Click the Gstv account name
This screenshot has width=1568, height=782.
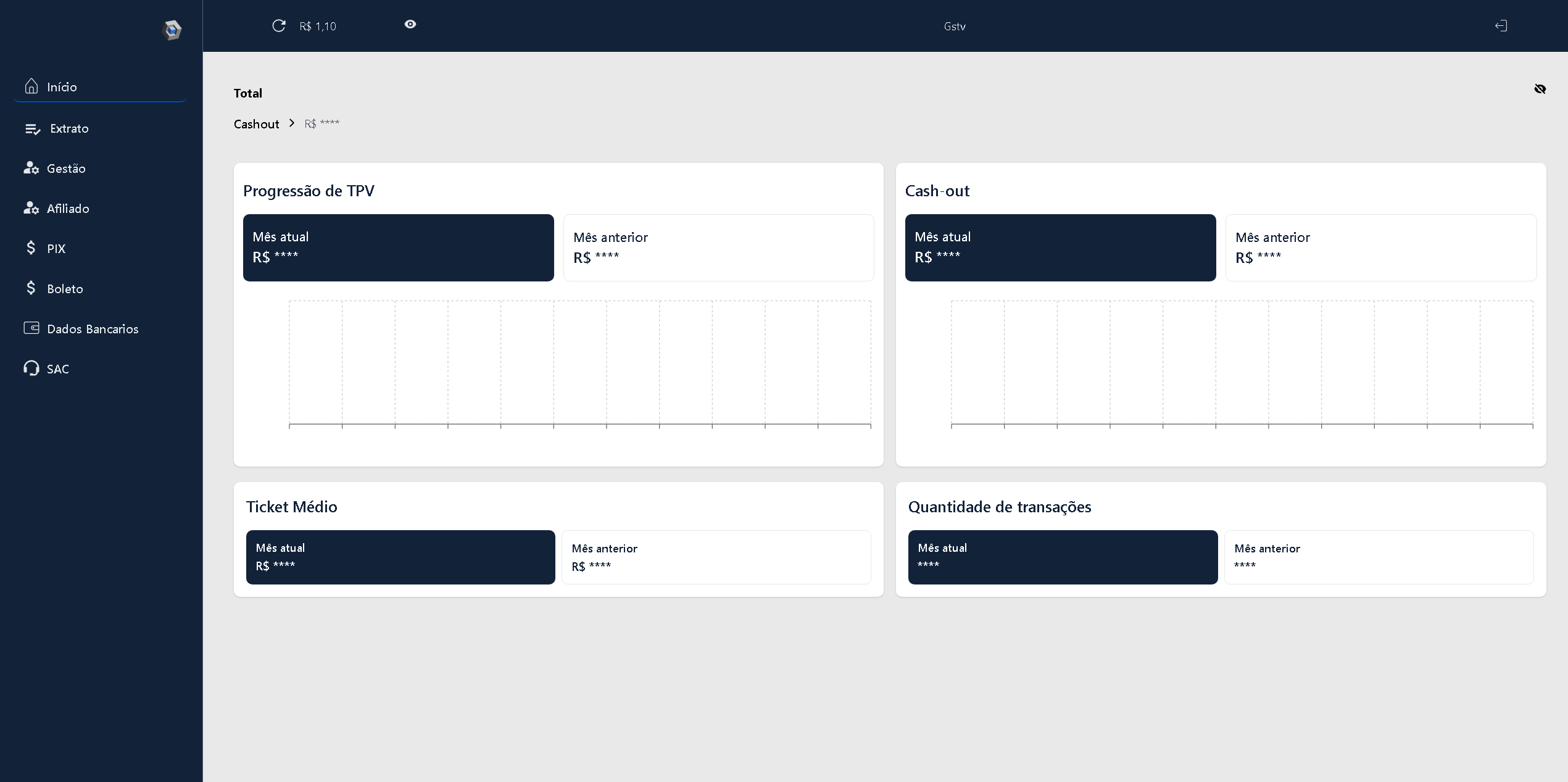(954, 27)
